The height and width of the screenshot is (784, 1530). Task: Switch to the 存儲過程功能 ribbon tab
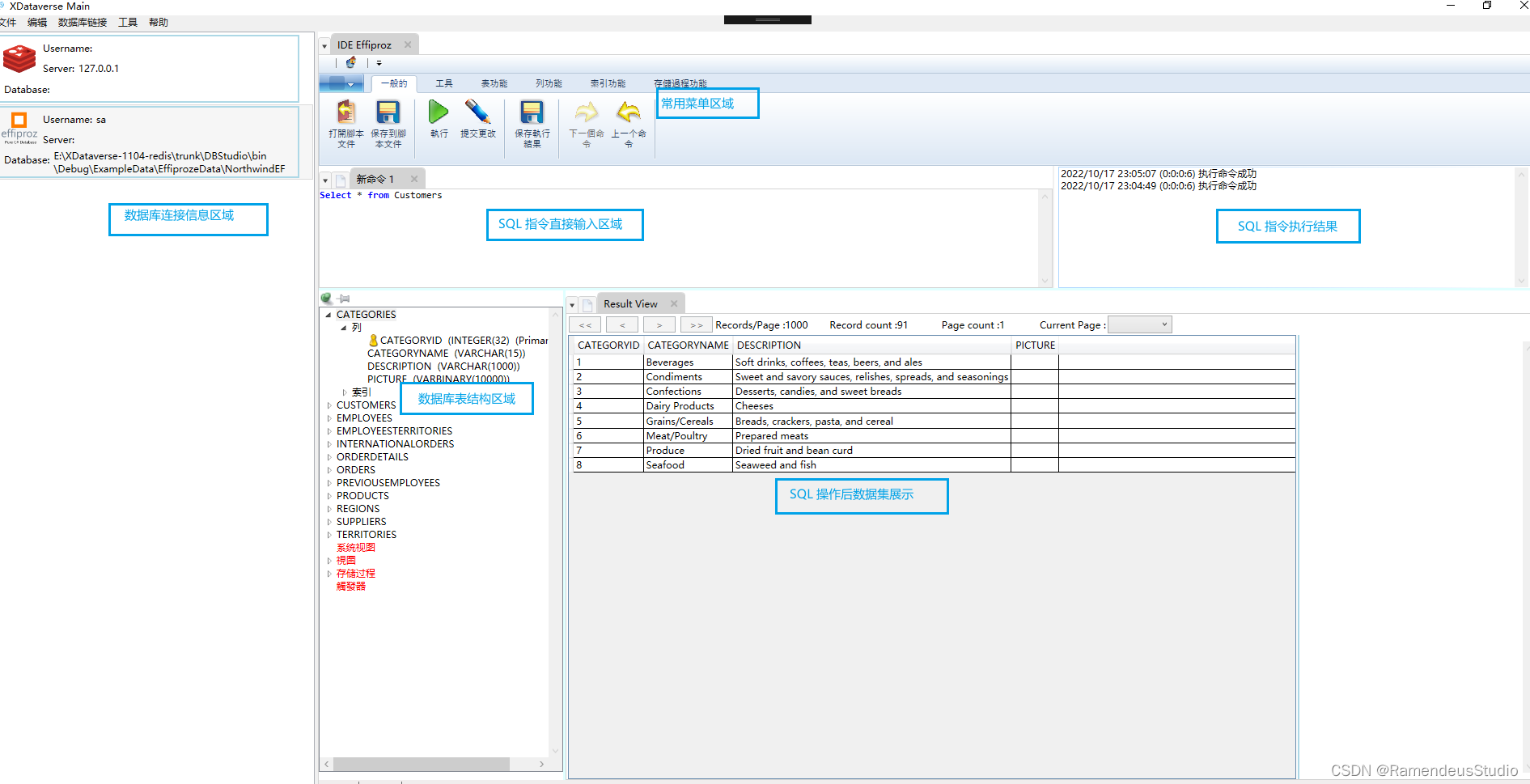click(x=680, y=83)
